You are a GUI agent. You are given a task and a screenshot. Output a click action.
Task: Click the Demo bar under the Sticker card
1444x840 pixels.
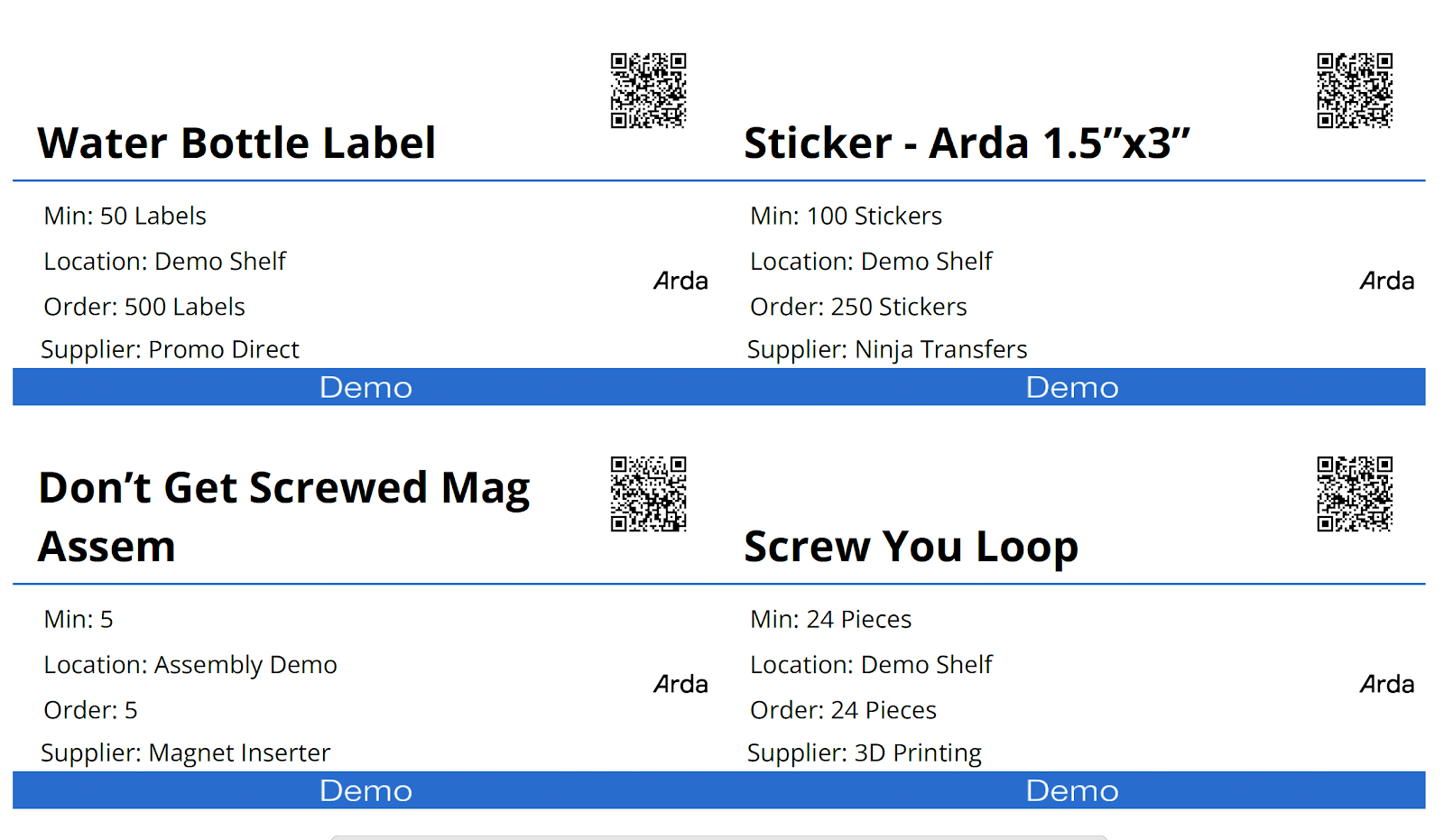pyautogui.click(x=1072, y=387)
